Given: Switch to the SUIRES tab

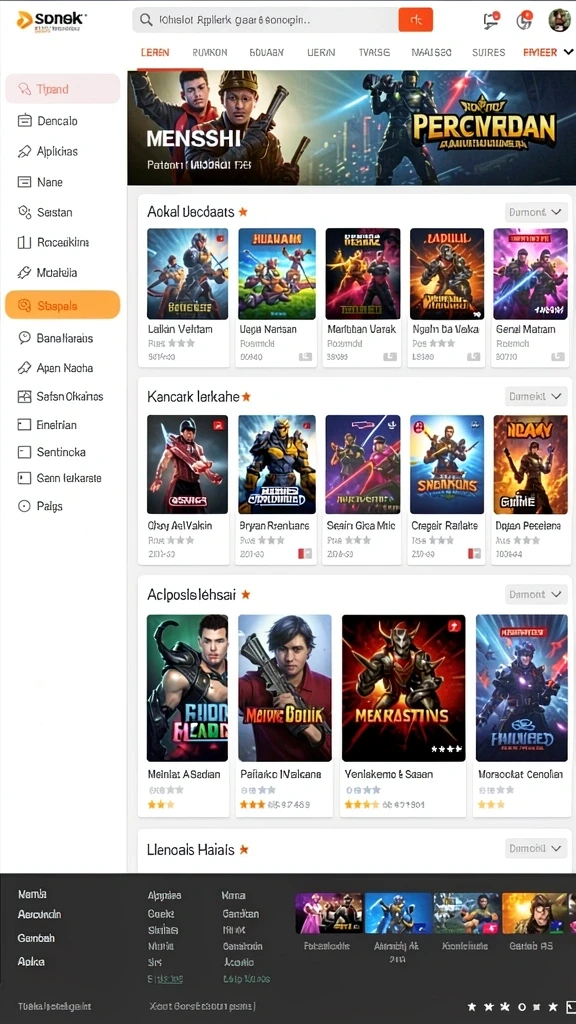Looking at the screenshot, I should pos(488,52).
